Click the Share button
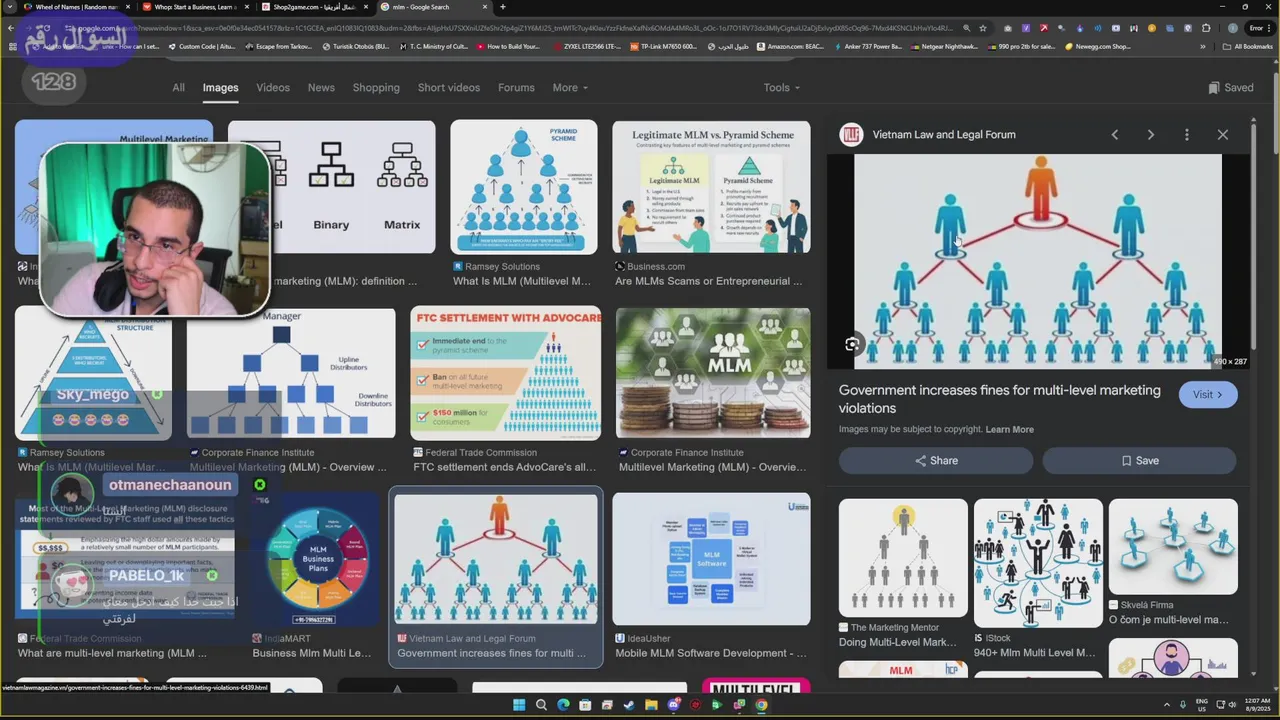Image resolution: width=1280 pixels, height=720 pixels. pos(936,460)
